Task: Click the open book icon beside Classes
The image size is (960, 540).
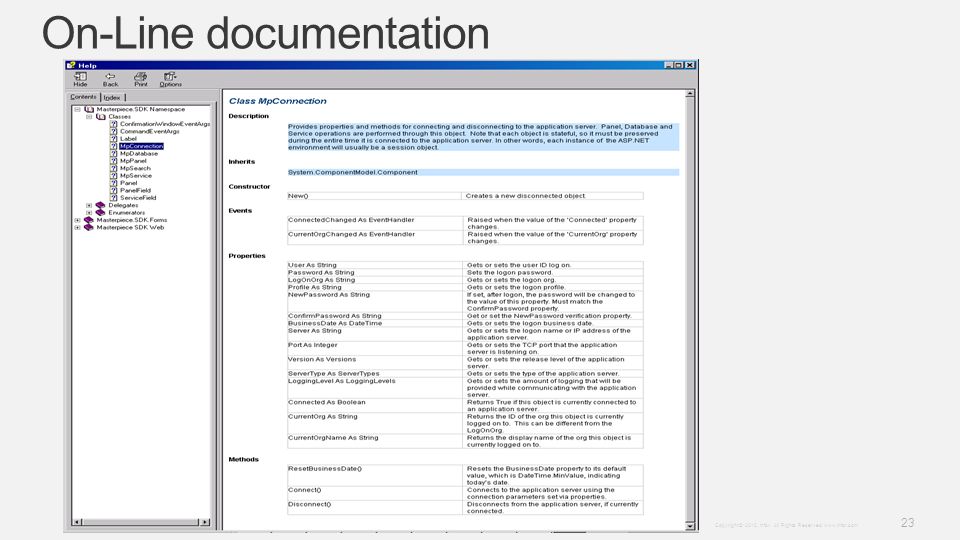Action: pyautogui.click(x=100, y=116)
